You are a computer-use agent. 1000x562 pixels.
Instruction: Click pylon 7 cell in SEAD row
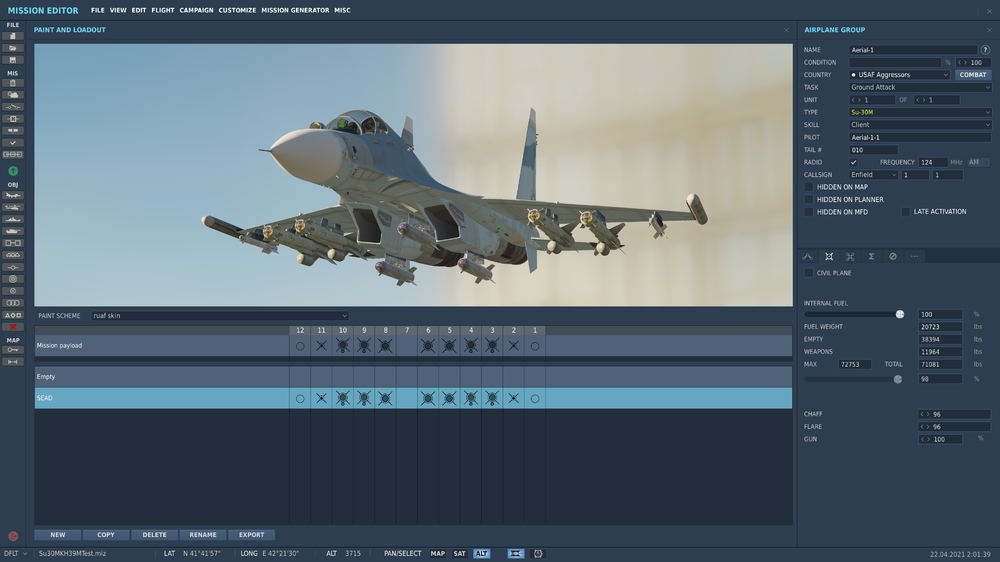point(407,398)
